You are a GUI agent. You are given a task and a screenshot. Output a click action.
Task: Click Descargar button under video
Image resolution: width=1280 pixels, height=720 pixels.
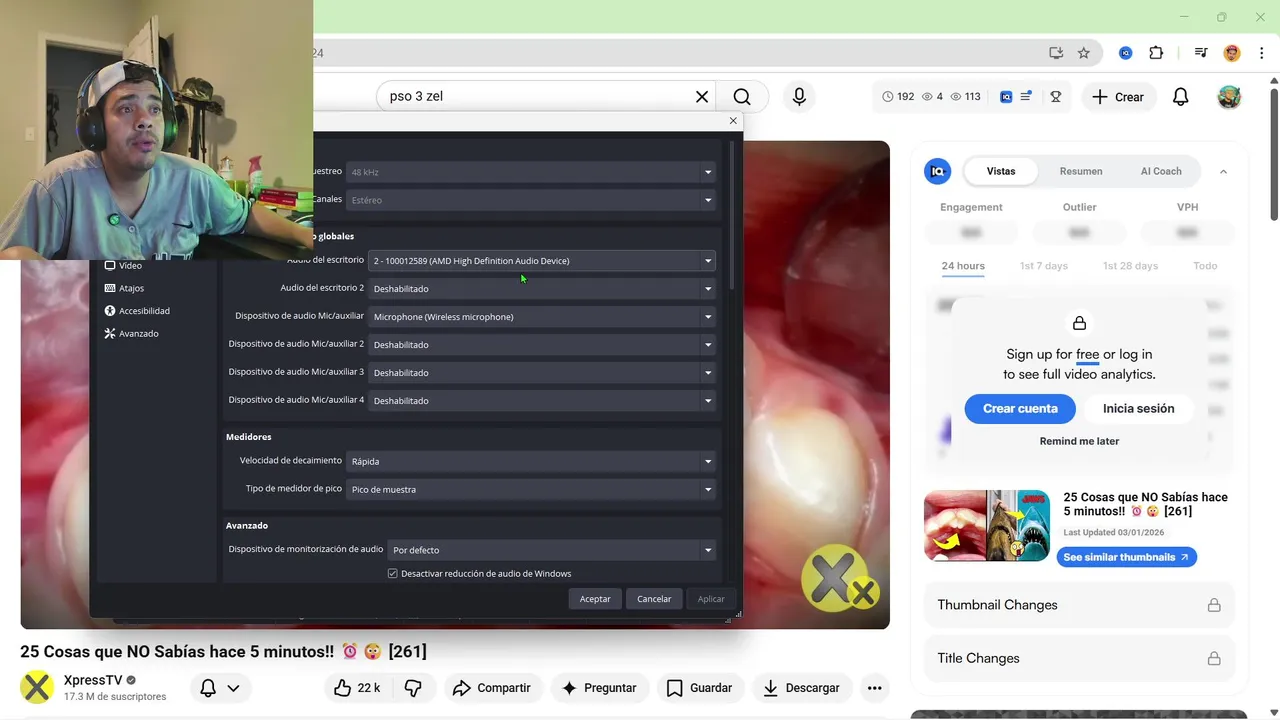(801, 688)
